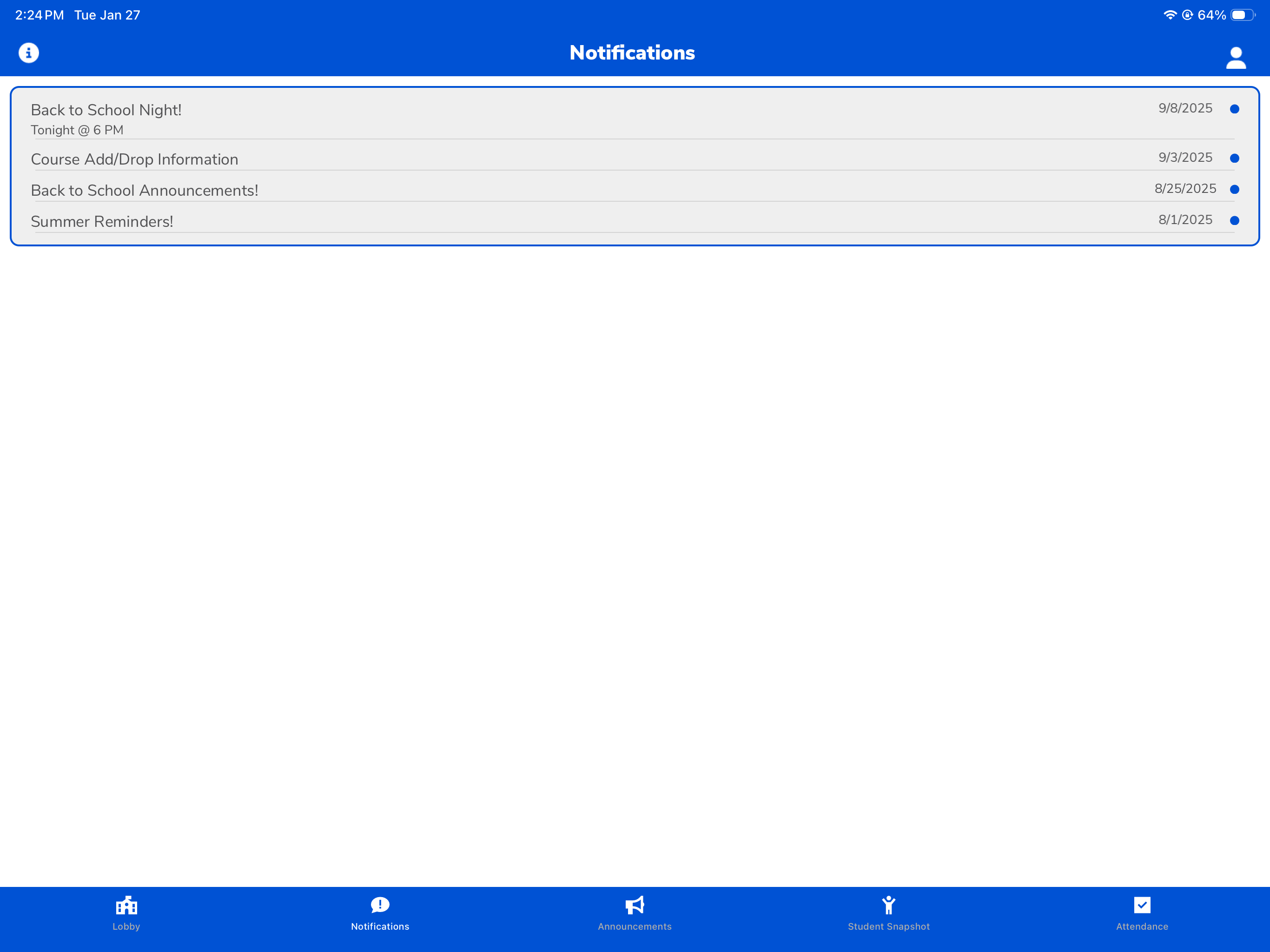Tap unread dot for Course Add/Drop Information
The height and width of the screenshot is (952, 1270).
click(x=1234, y=159)
